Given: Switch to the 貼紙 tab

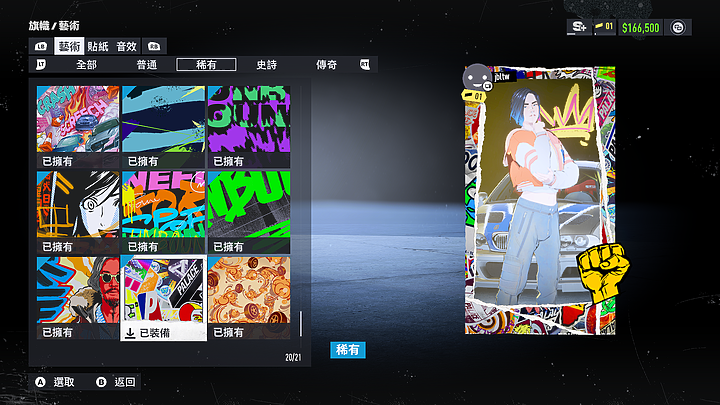Looking at the screenshot, I should pyautogui.click(x=98, y=46).
